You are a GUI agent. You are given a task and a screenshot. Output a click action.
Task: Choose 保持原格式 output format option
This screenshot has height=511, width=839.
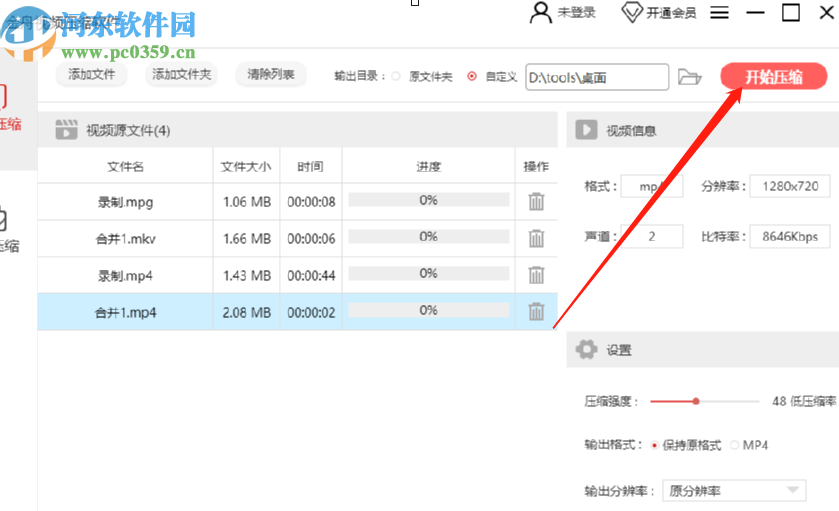(x=654, y=445)
